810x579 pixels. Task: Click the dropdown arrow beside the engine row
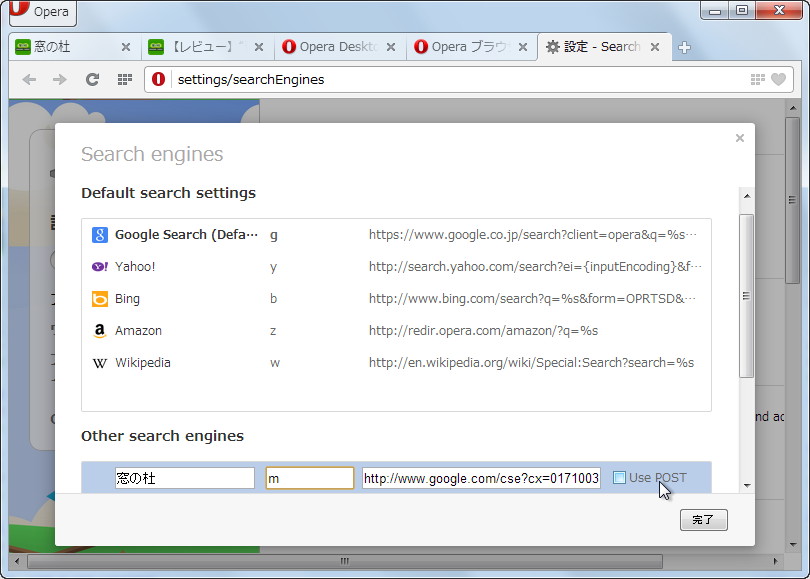[746, 487]
